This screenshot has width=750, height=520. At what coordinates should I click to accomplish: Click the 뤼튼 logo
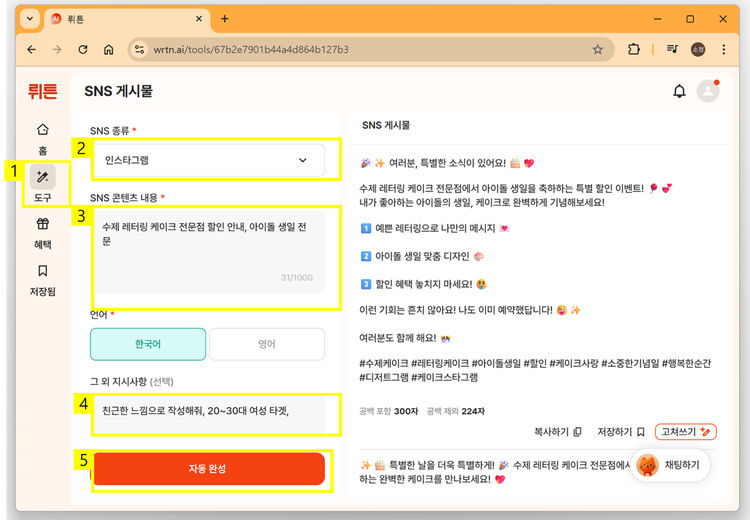pos(43,90)
